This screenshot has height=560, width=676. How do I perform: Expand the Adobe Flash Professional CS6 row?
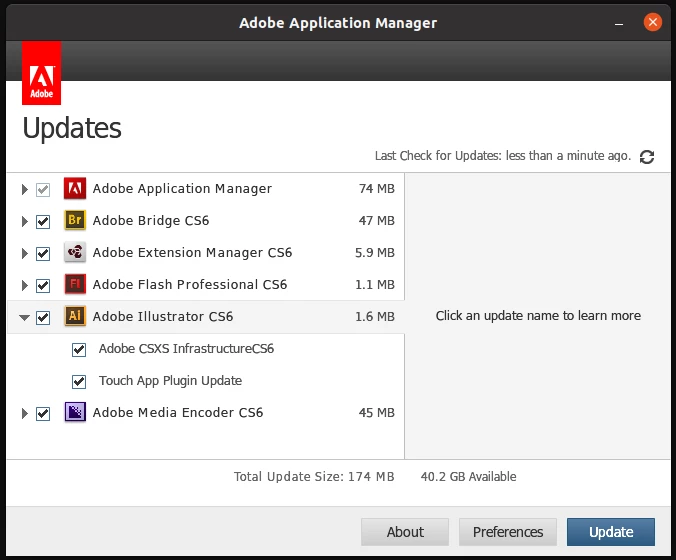(x=25, y=285)
